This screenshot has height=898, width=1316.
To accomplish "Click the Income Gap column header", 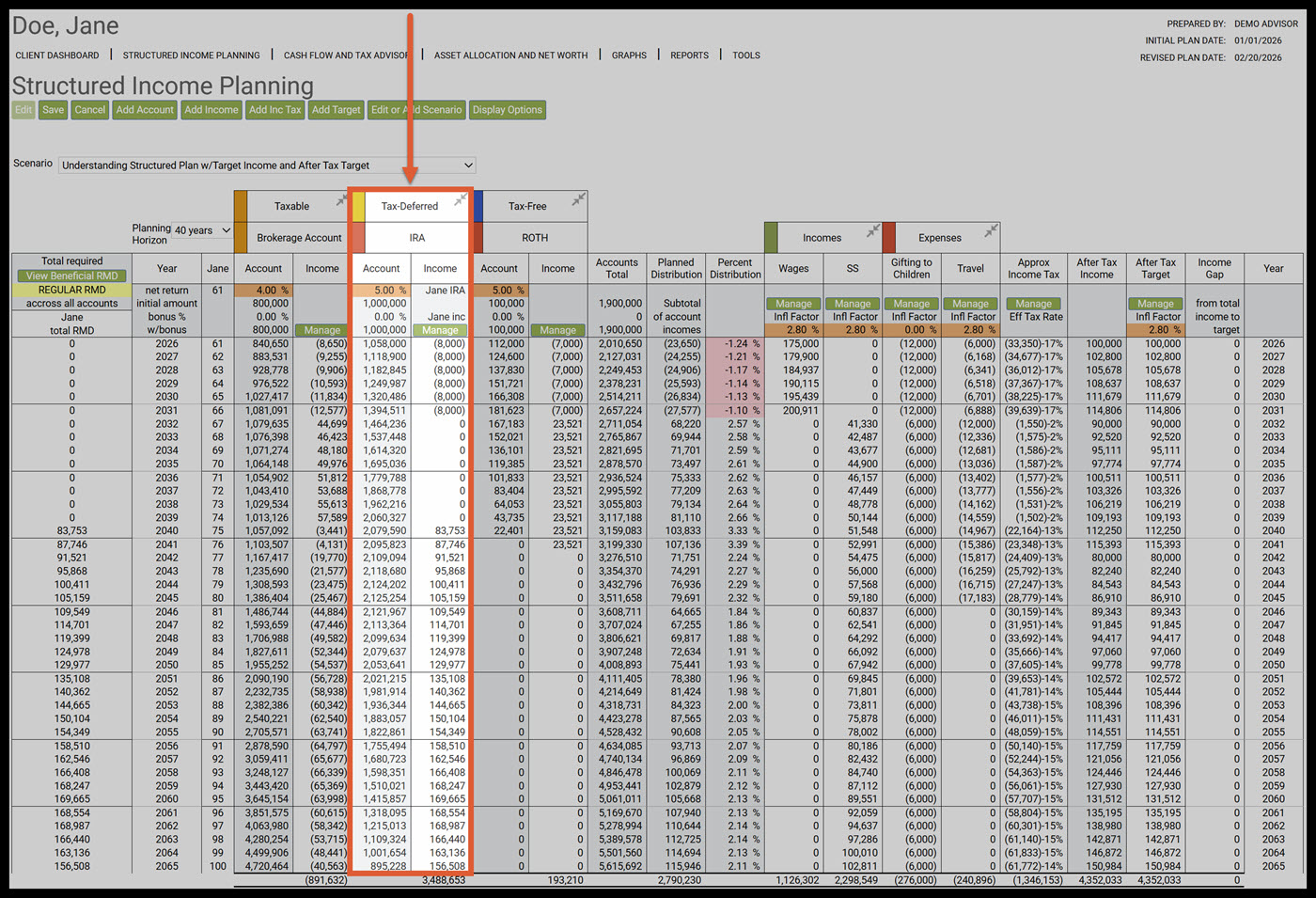I will [1214, 269].
